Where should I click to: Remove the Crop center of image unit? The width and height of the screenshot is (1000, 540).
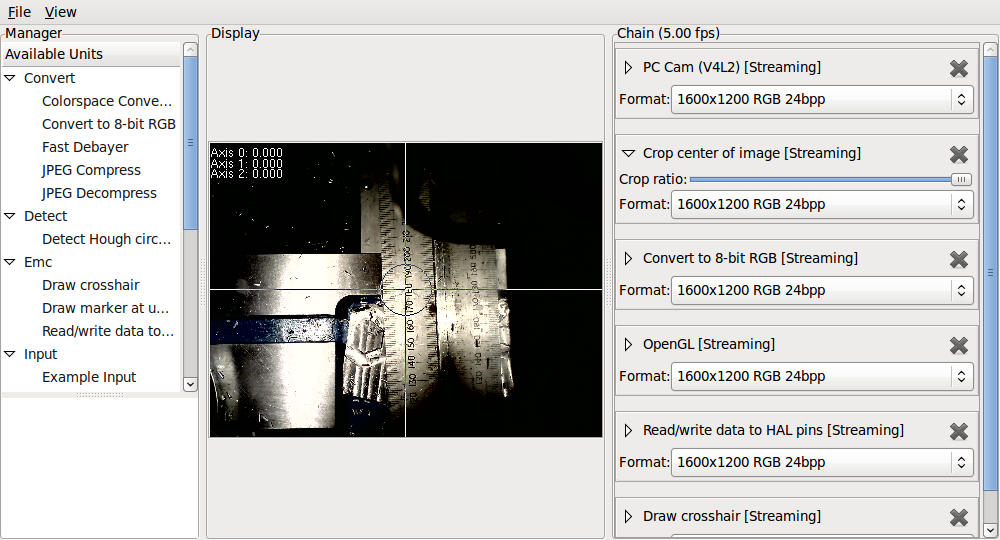(959, 154)
